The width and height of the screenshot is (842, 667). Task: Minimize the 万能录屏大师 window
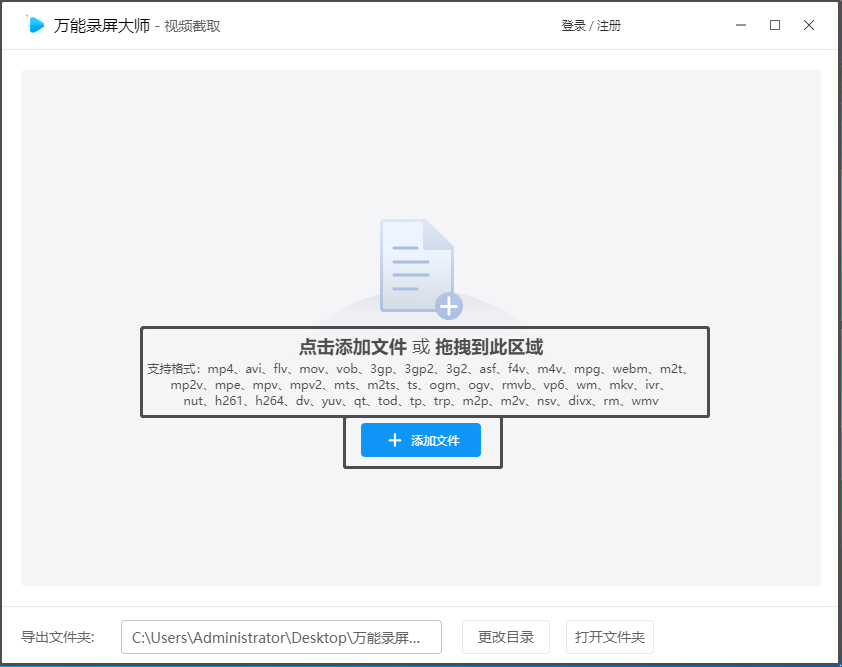[741, 25]
